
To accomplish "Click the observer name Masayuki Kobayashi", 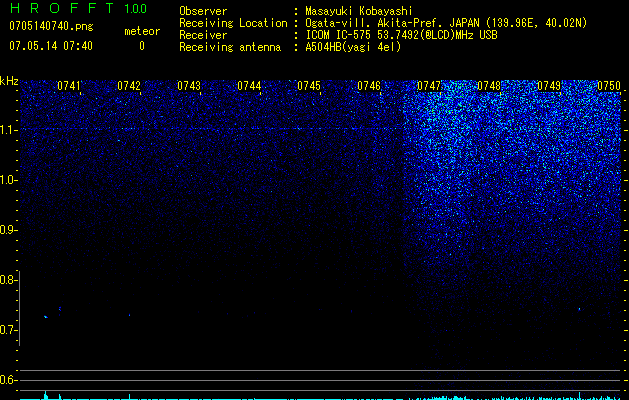I will 359,11.
